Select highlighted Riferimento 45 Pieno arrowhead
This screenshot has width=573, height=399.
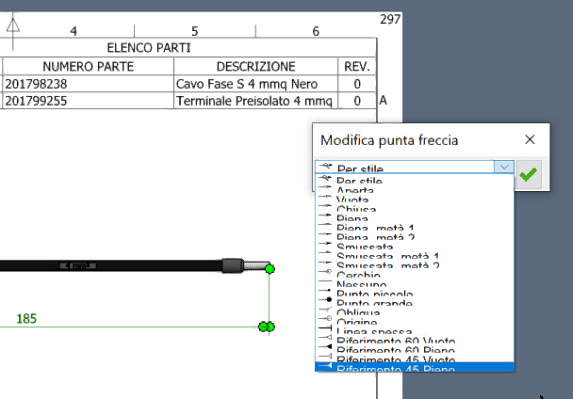[414, 367]
